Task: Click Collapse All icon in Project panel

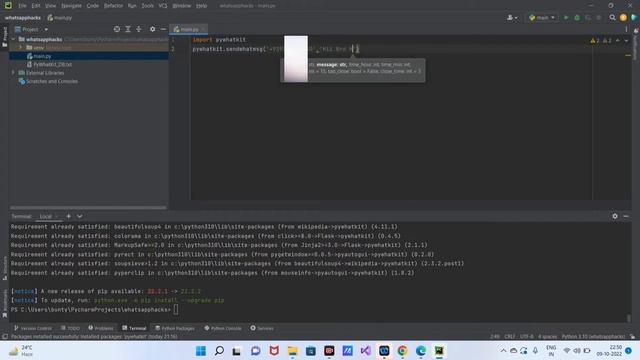Action: click(x=139, y=29)
